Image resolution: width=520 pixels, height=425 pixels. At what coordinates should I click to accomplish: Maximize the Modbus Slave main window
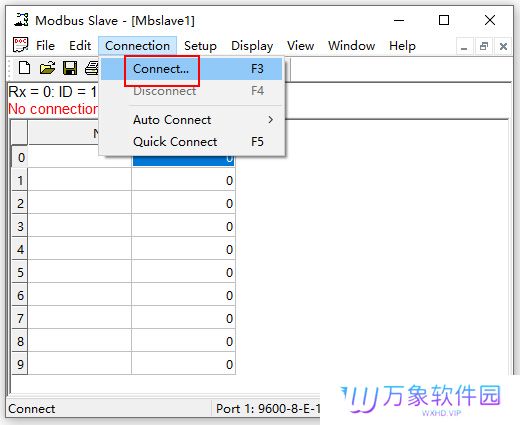click(444, 20)
